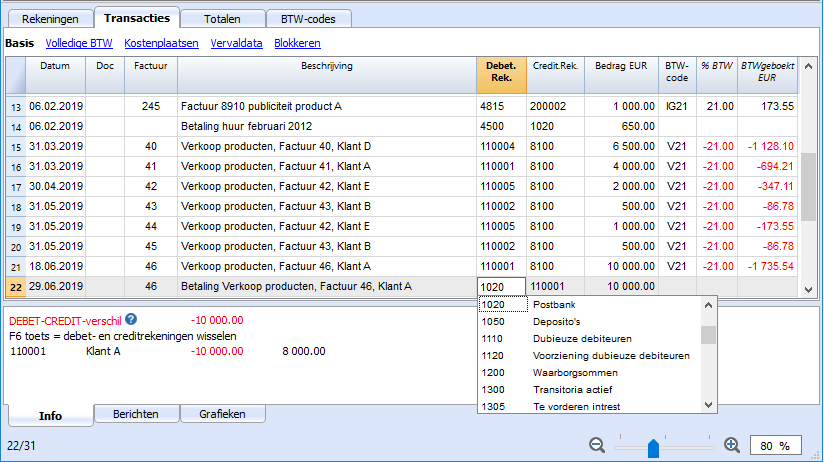This screenshot has width=824, height=462.
Task: Open the Vervaldata view link
Action: coord(236,43)
